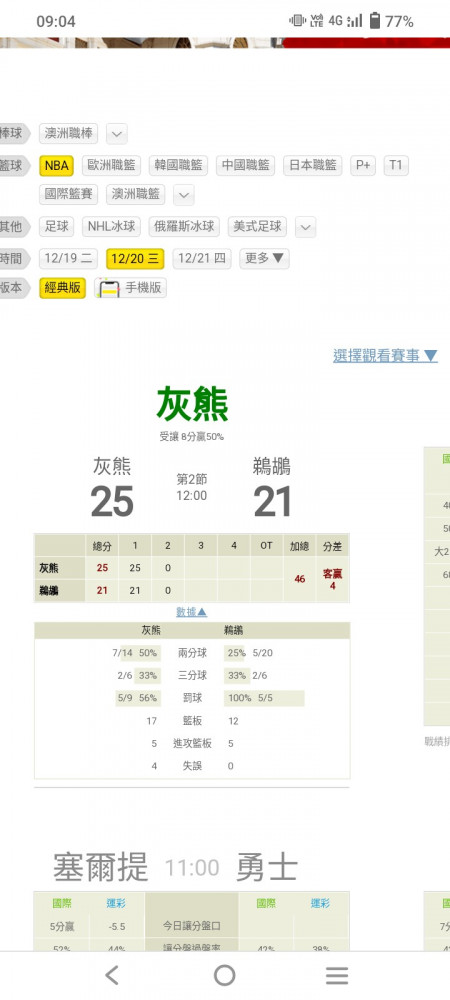Open the recent apps menu icon
The height and width of the screenshot is (1000, 450).
337,975
